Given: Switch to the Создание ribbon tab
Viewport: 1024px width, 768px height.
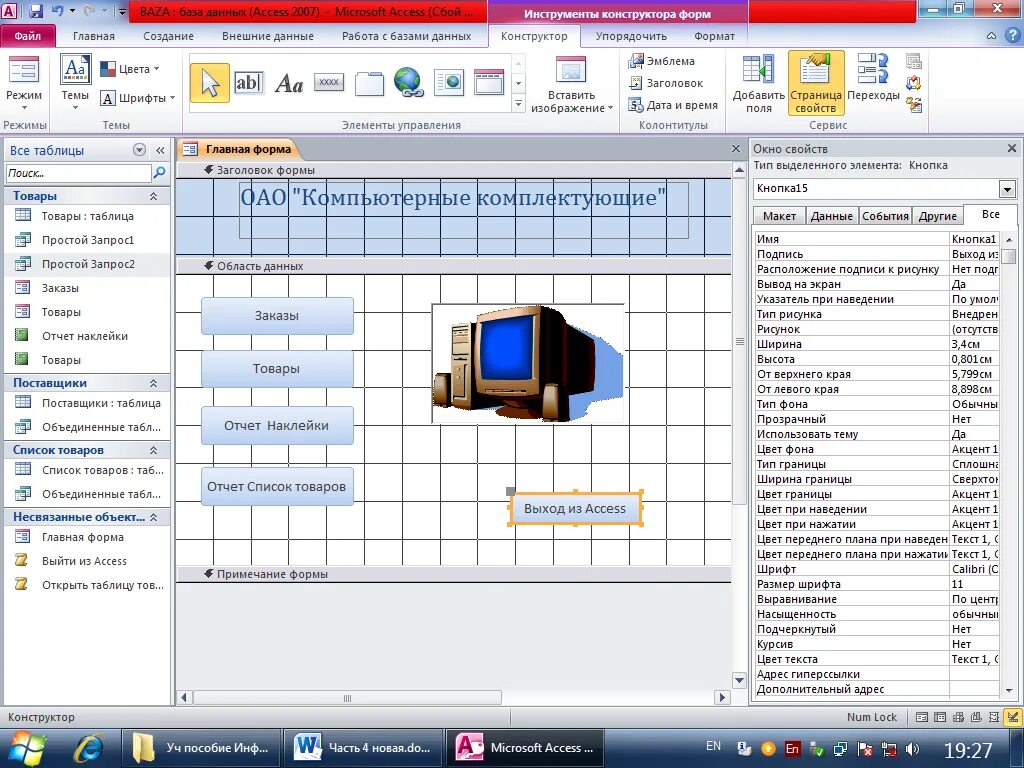Looking at the screenshot, I should coord(168,37).
